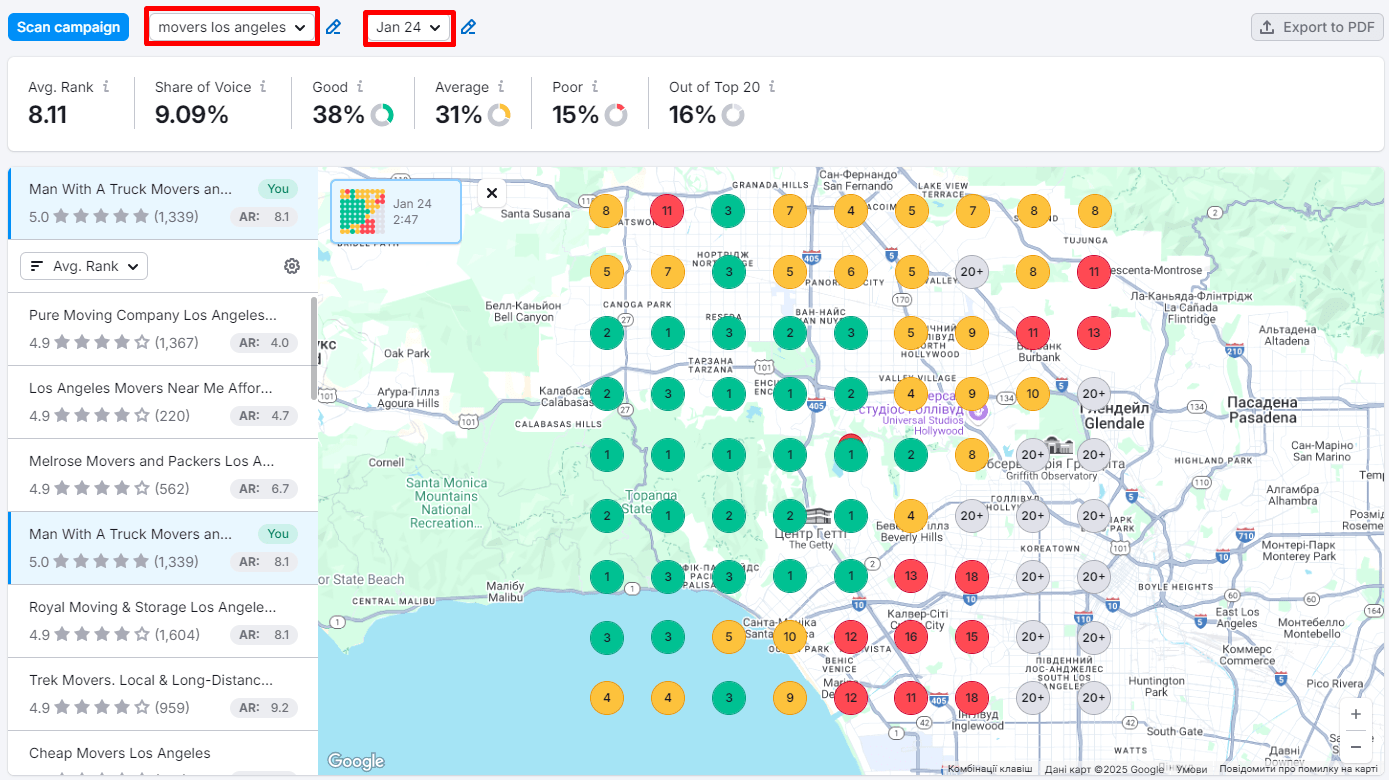Click the (562) review count
This screenshot has height=780, width=1389.
click(172, 489)
